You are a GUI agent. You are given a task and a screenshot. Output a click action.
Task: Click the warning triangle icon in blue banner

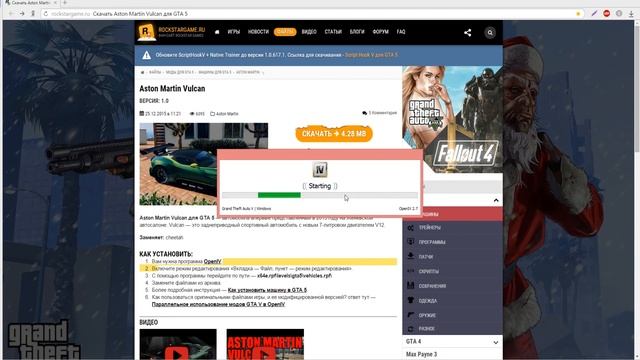147,55
